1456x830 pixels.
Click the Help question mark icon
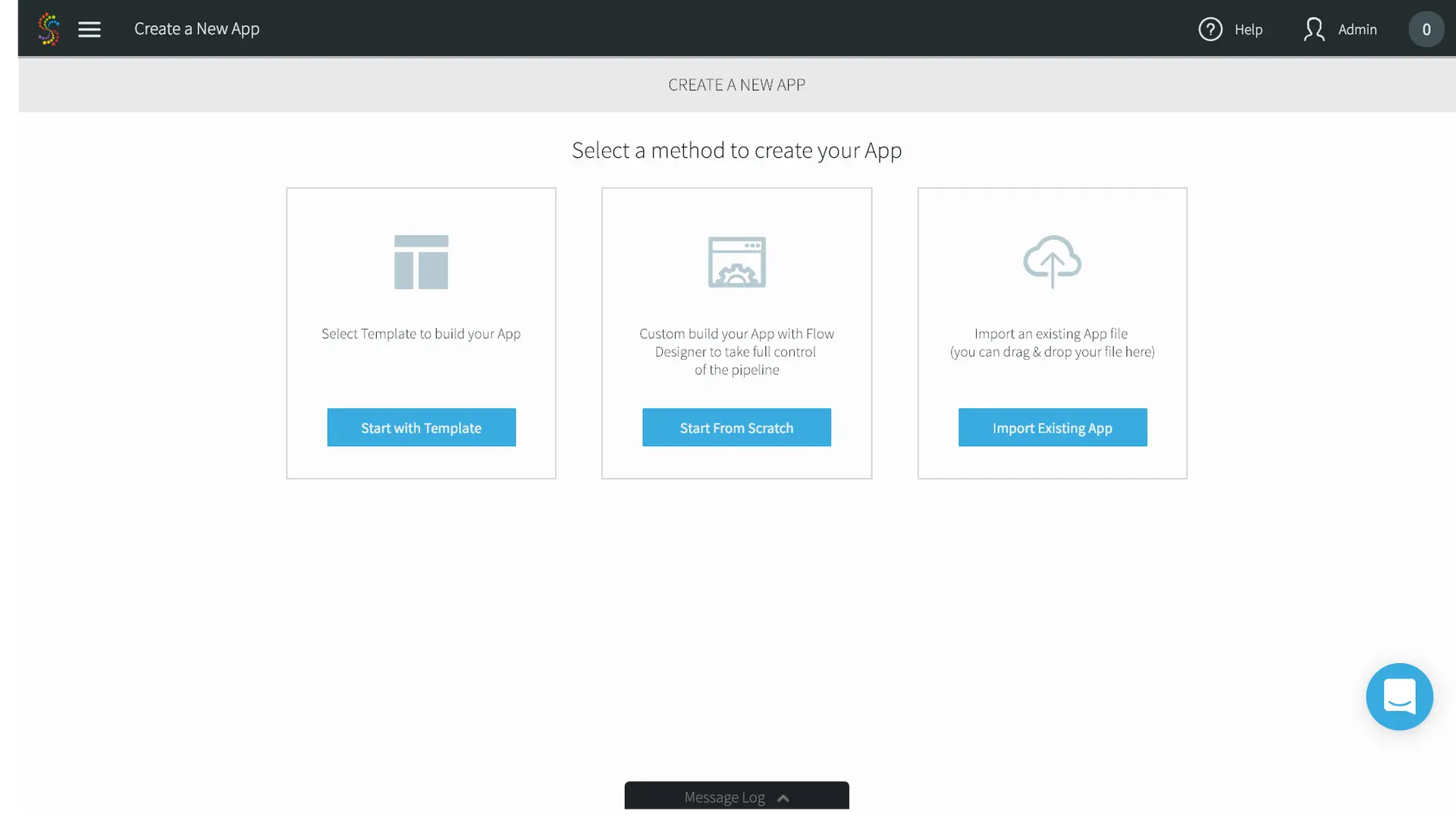pos(1210,30)
